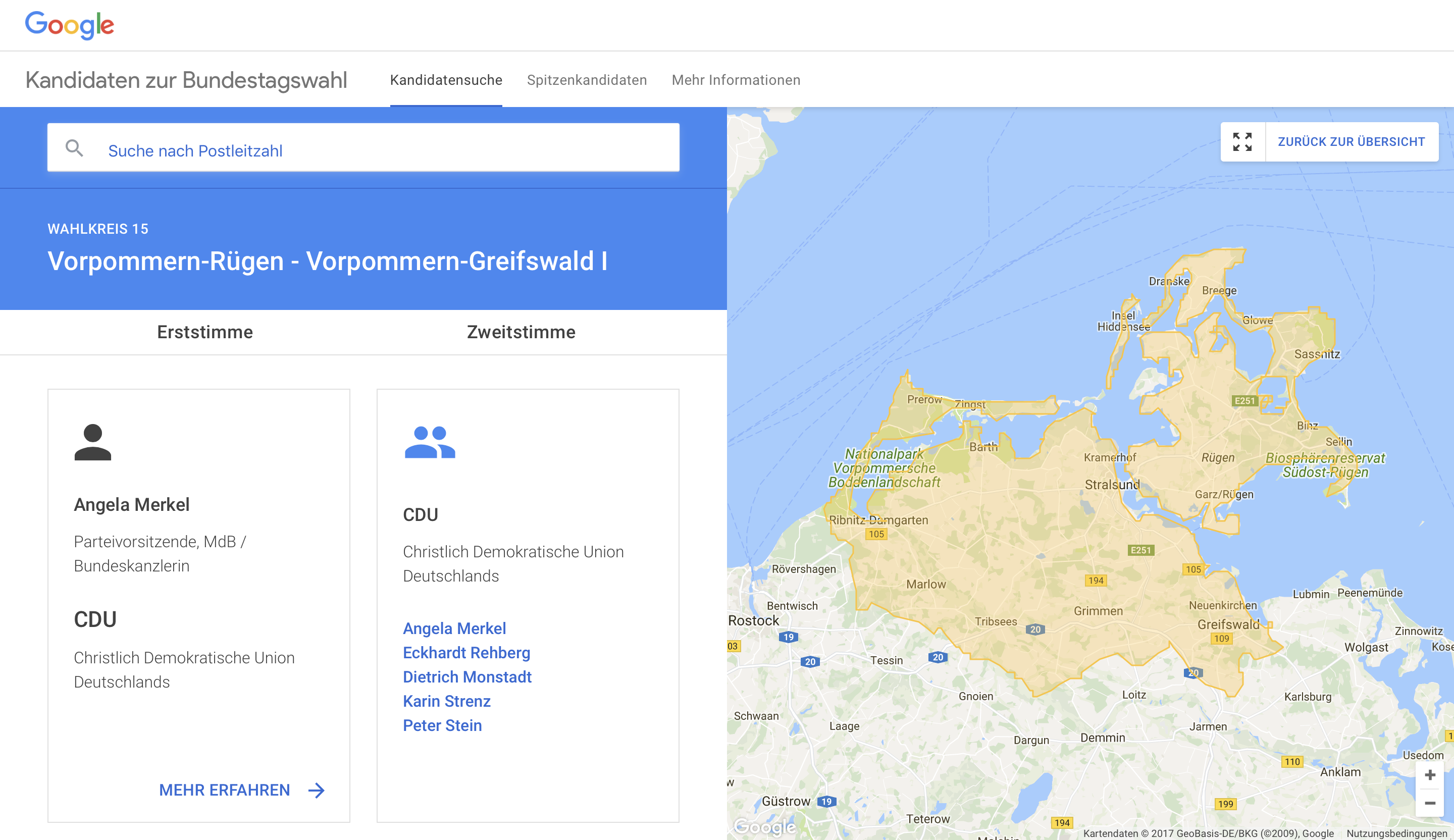Open Karin Strenz candidate link
Image resolution: width=1454 pixels, height=840 pixels.
[447, 701]
